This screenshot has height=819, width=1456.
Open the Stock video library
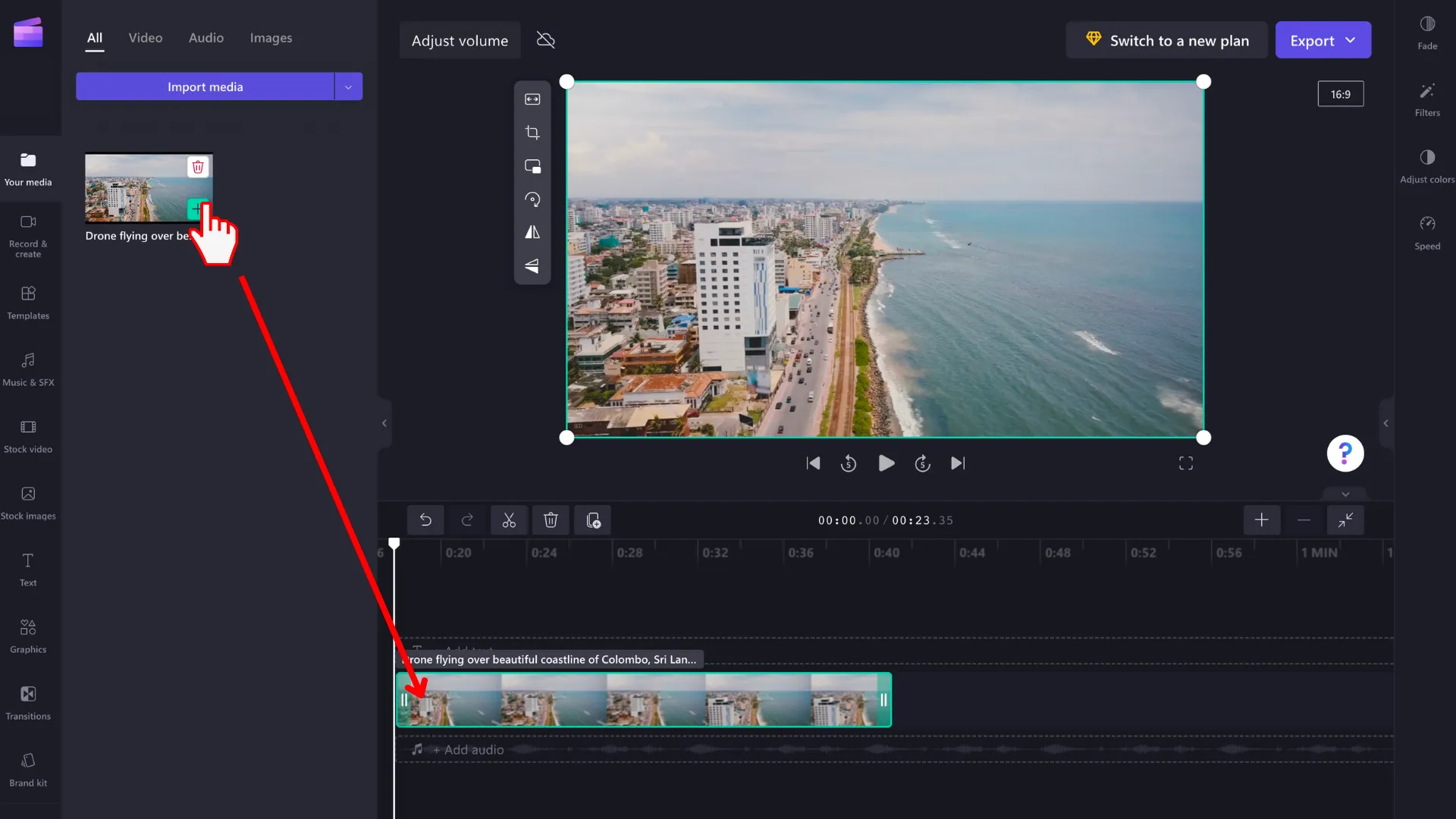coord(28,436)
